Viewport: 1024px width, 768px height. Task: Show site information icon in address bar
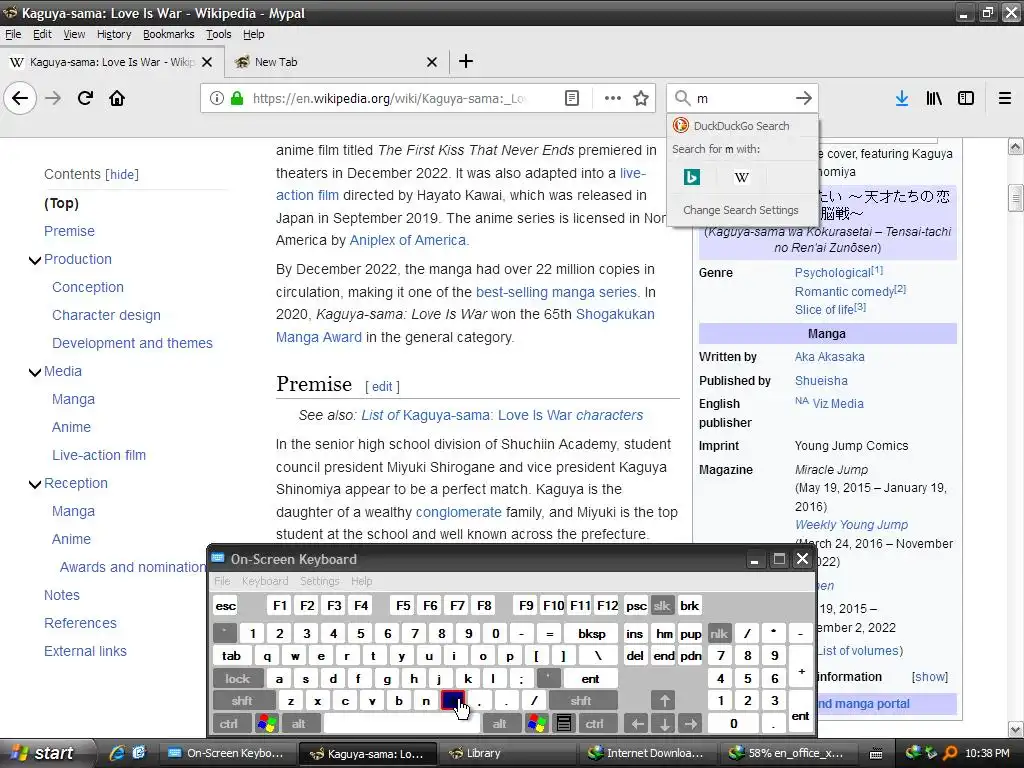coord(216,99)
